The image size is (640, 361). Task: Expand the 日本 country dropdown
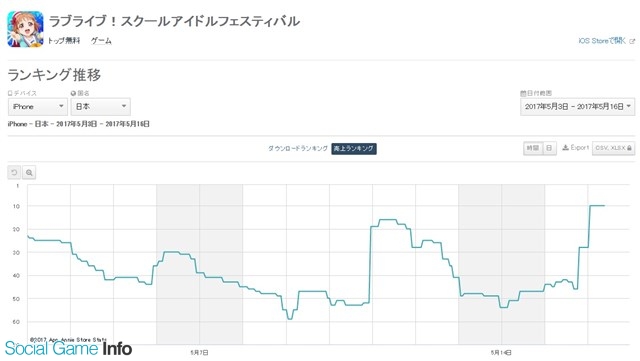[x=100, y=107]
